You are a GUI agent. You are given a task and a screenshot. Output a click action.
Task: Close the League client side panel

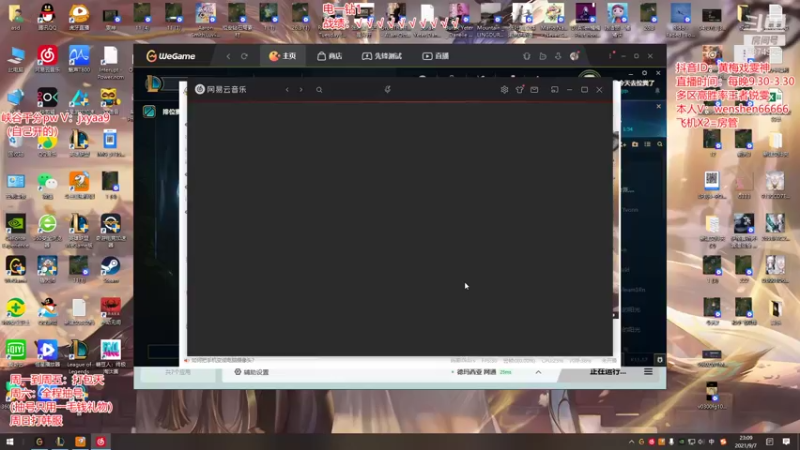[659, 106]
